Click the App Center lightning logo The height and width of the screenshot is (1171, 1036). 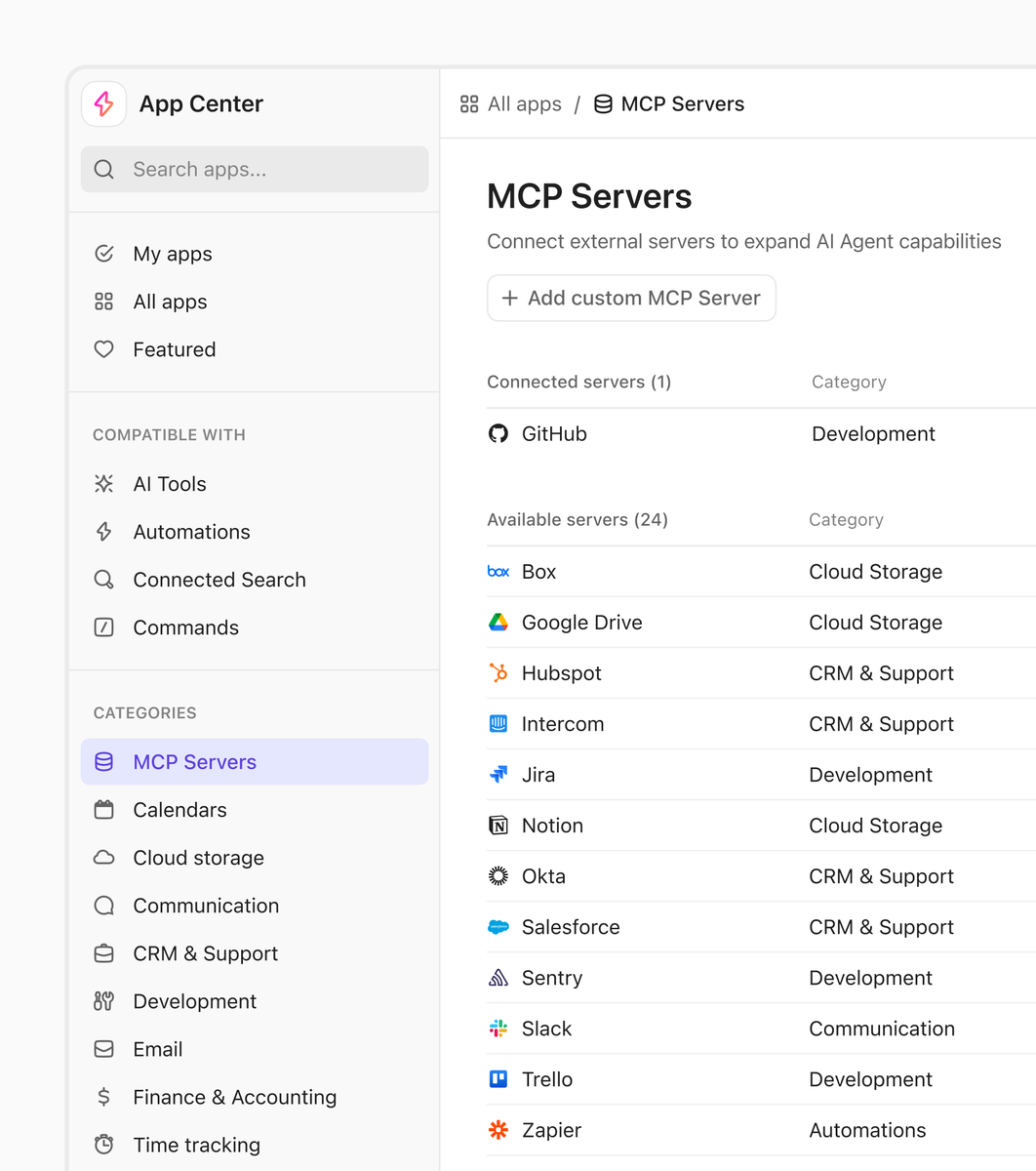104,103
